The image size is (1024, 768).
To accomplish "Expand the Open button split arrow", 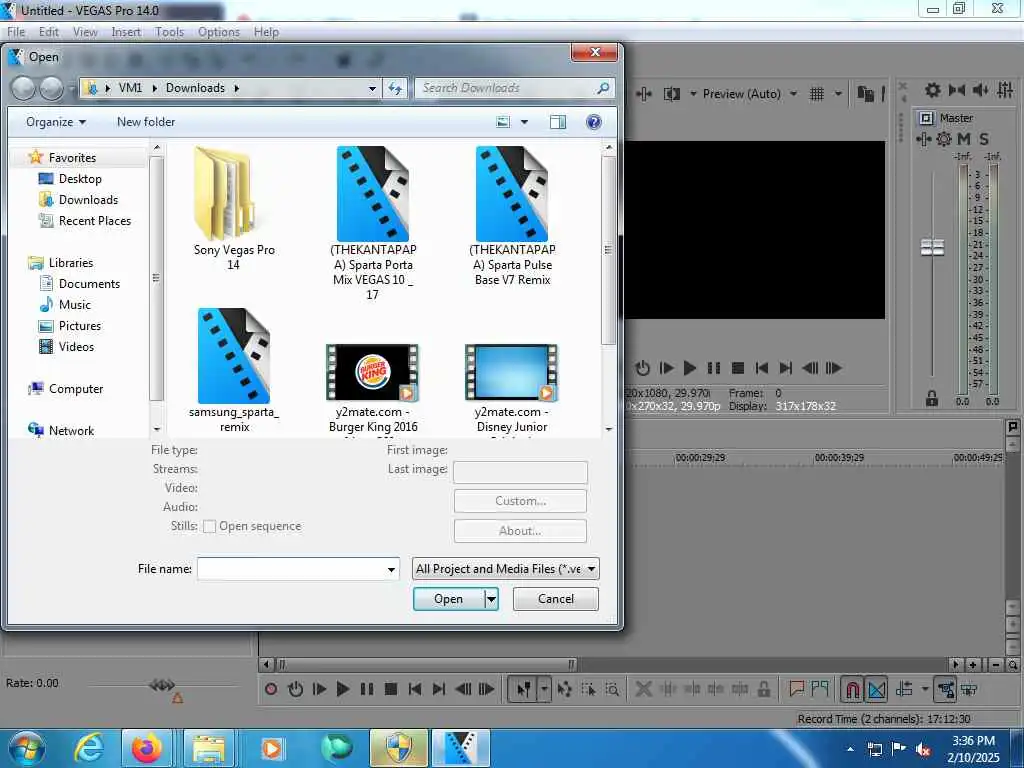I will (492, 599).
